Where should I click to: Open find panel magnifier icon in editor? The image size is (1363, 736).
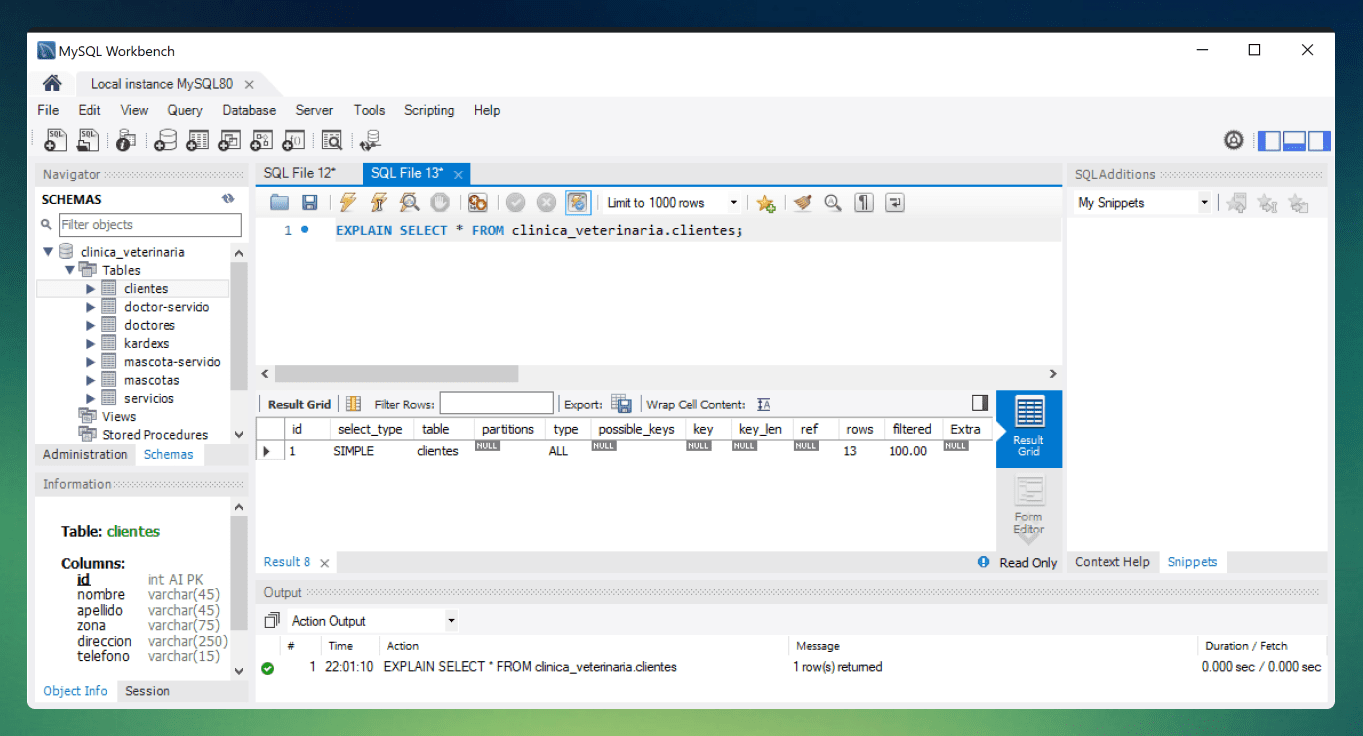tap(833, 203)
